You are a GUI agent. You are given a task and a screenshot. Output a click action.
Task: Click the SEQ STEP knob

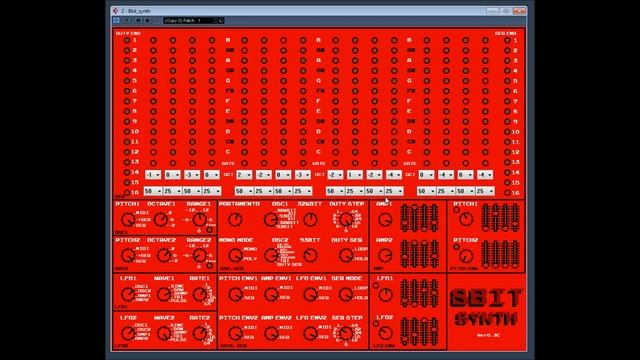[346, 333]
